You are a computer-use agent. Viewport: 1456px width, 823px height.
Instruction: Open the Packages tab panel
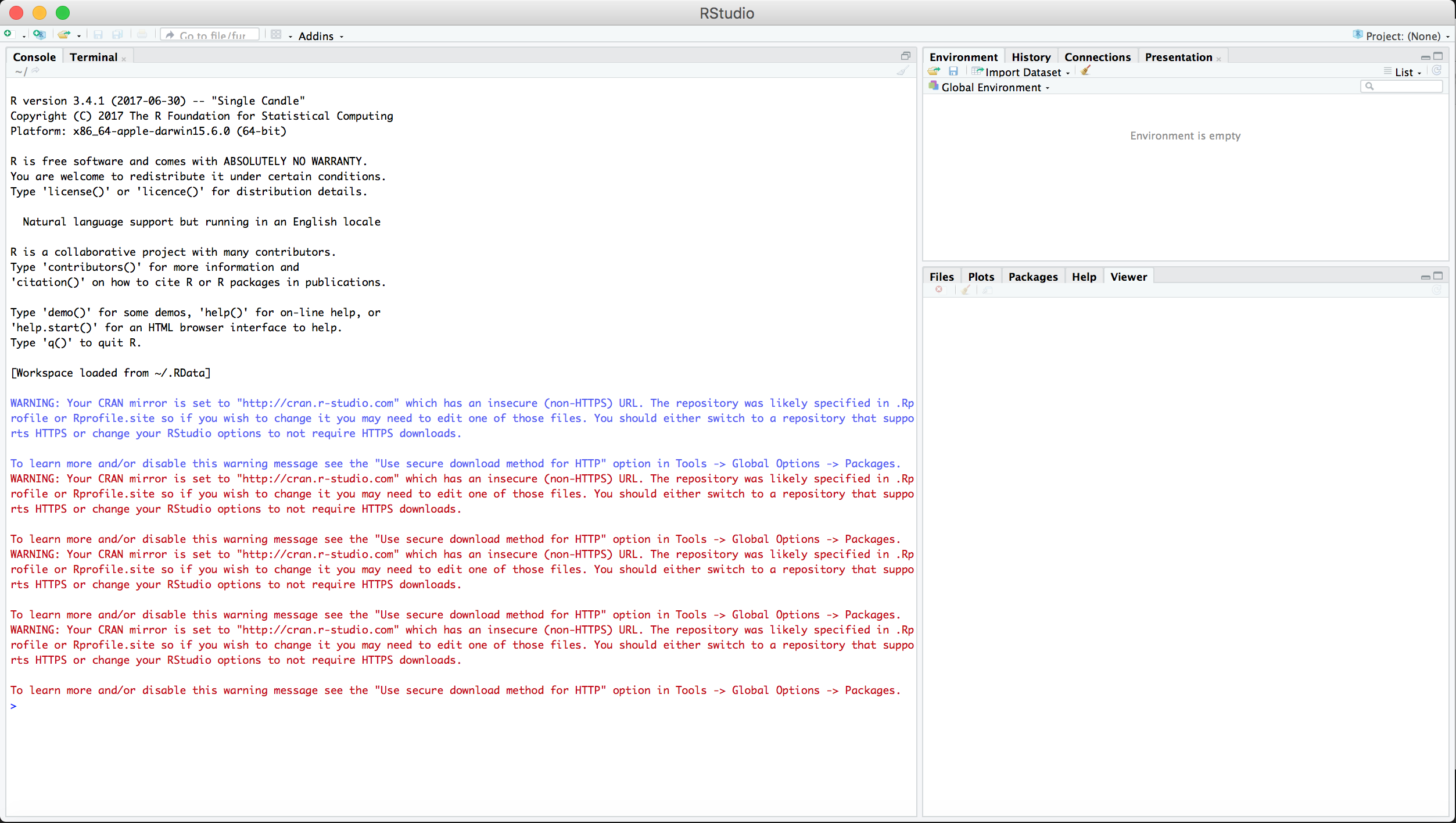[x=1033, y=276]
